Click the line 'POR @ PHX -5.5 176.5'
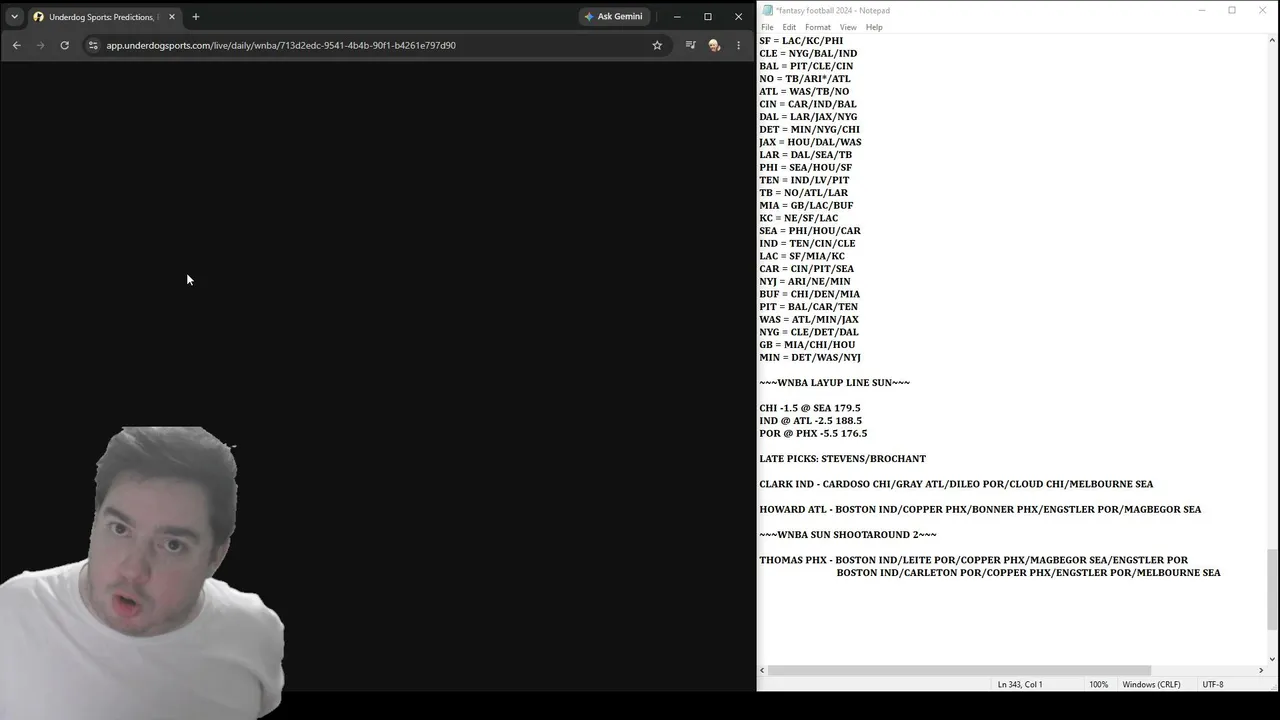This screenshot has width=1280, height=720. coord(813,434)
